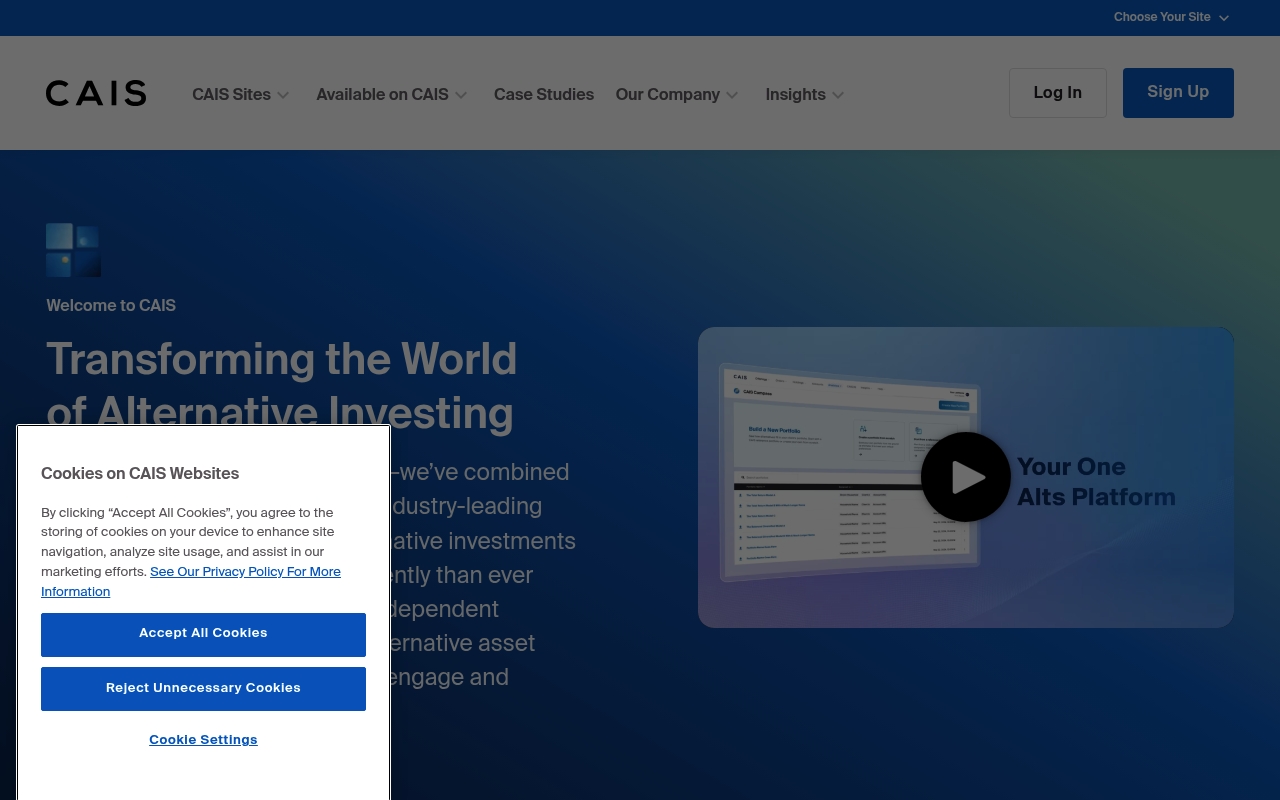The image size is (1280, 800).
Task: Click the platform screenshot in video card
Action: [848, 472]
